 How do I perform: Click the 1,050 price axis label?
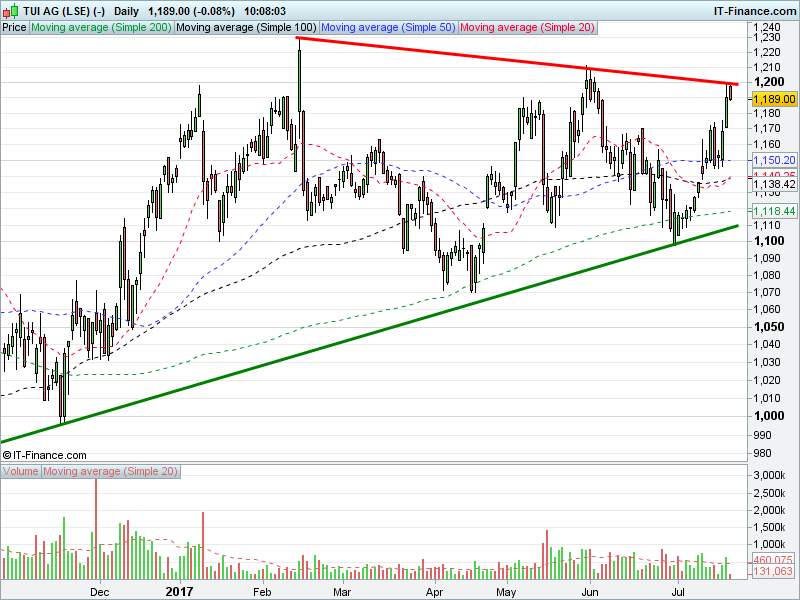(x=769, y=327)
